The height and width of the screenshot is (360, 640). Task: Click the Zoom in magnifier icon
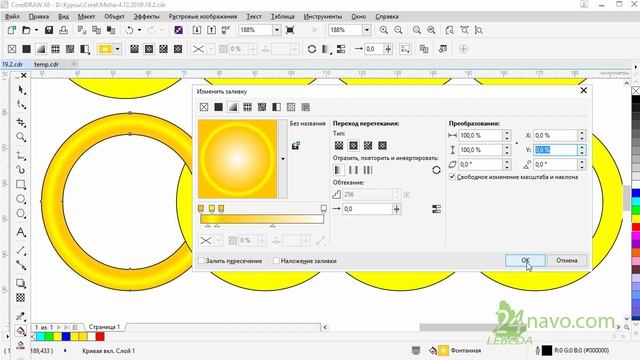[384, 30]
